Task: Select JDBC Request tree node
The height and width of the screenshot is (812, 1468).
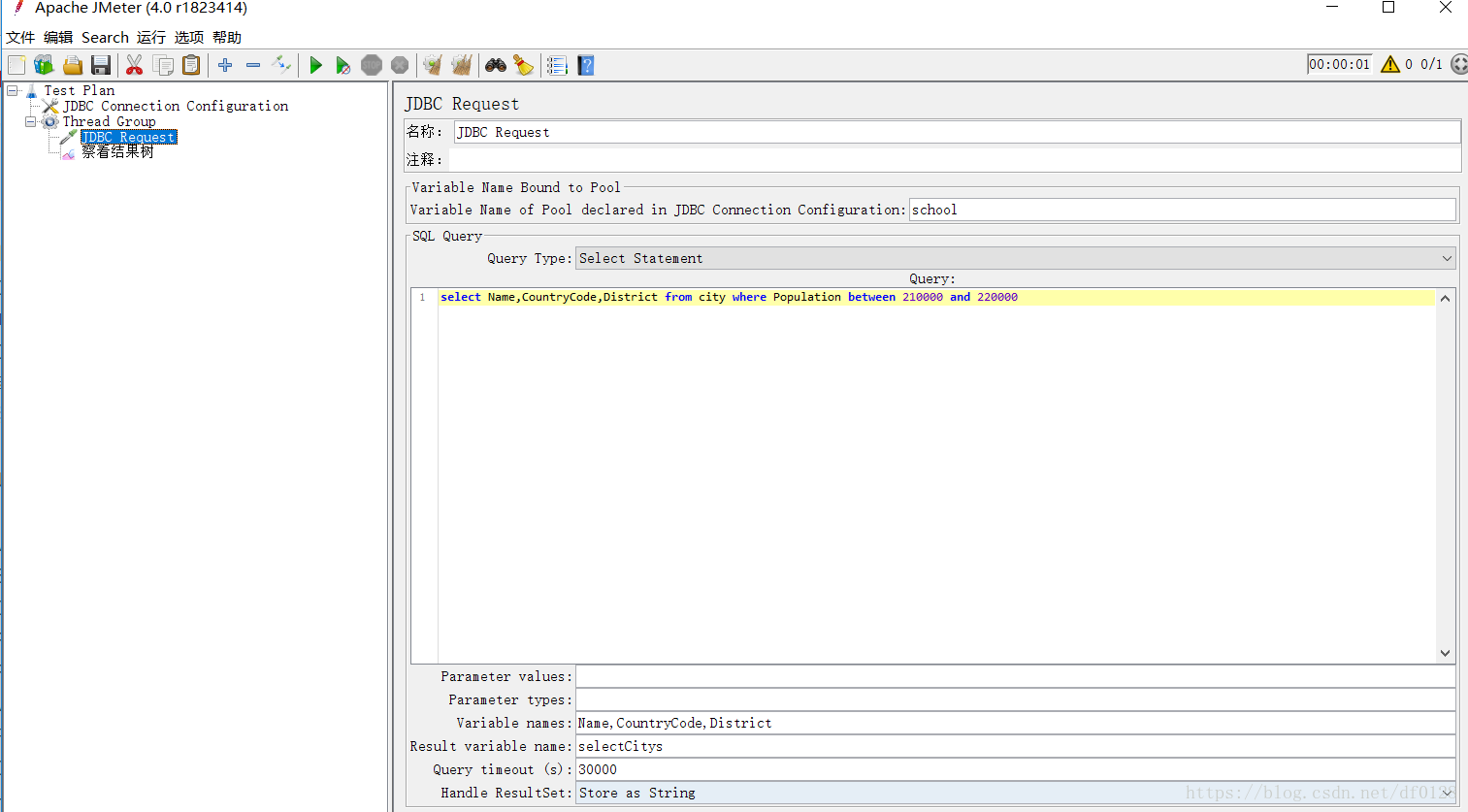Action: [128, 137]
